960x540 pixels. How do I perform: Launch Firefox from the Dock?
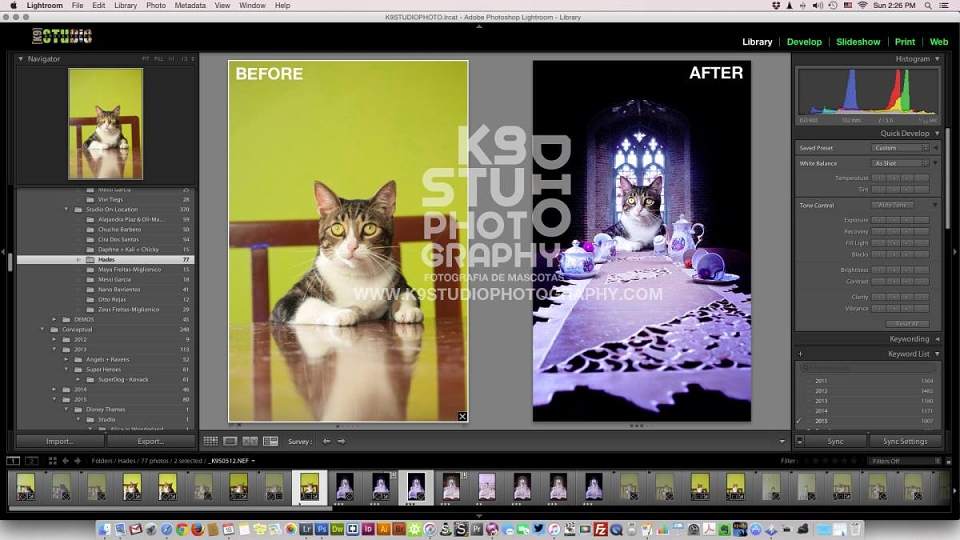click(x=197, y=529)
